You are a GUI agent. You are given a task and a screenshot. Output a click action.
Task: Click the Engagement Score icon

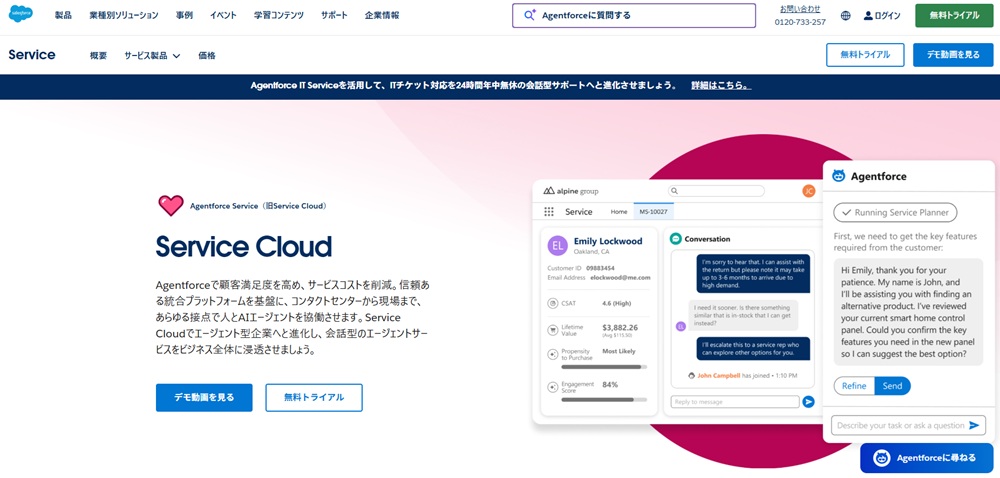(x=552, y=387)
